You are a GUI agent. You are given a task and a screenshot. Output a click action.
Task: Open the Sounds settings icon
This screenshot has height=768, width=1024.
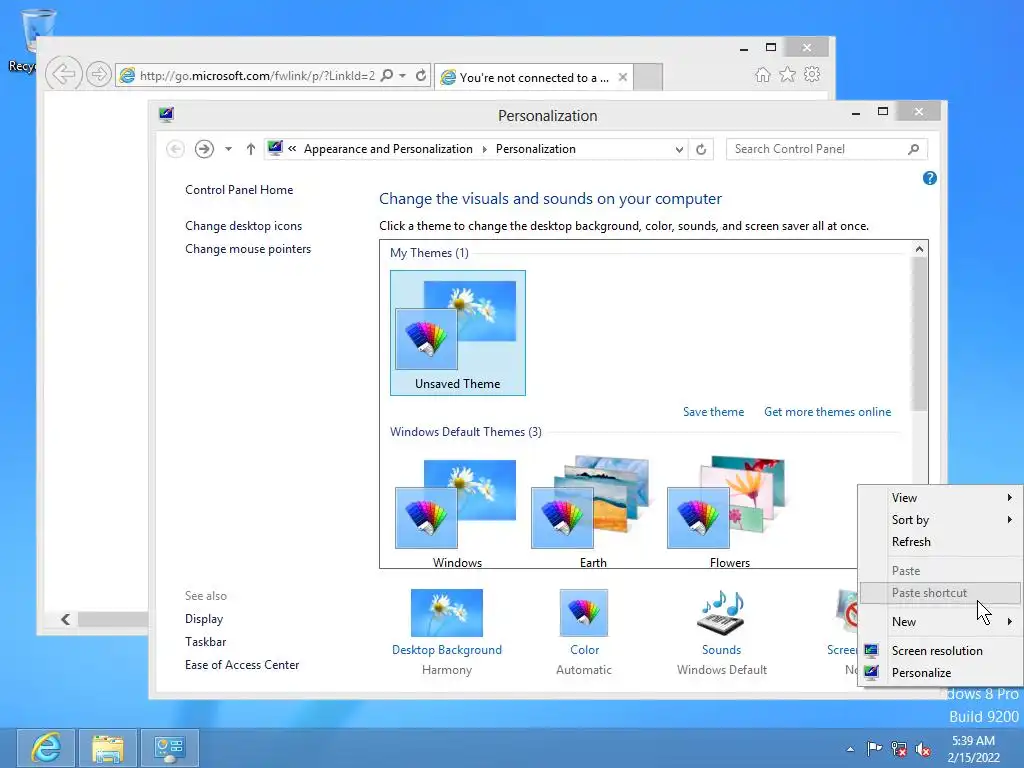pos(721,613)
